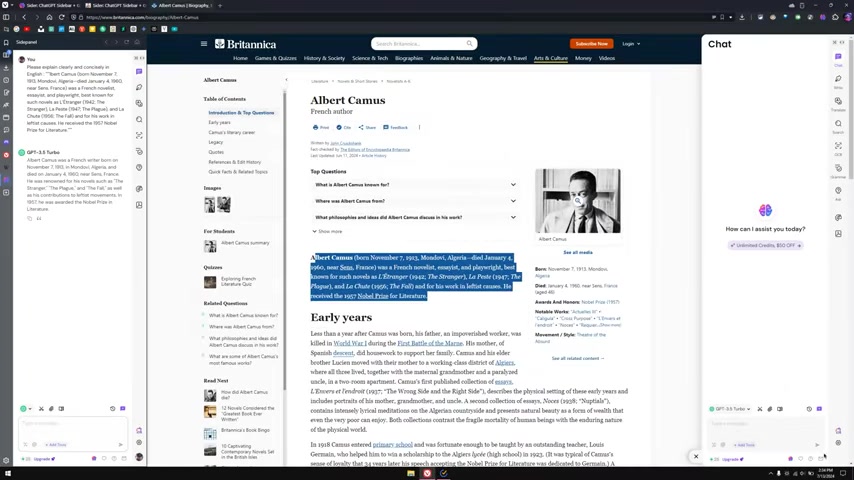Click the Subscribe Now button

point(591,44)
